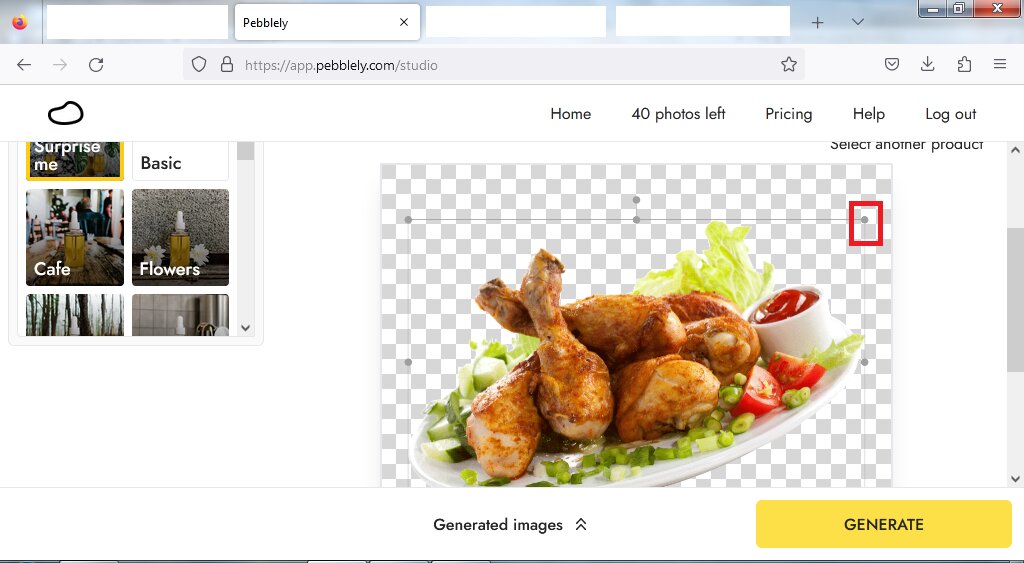This screenshot has width=1024, height=563.
Task: Click the page vertical scrollbar thumb
Action: tap(1015, 300)
